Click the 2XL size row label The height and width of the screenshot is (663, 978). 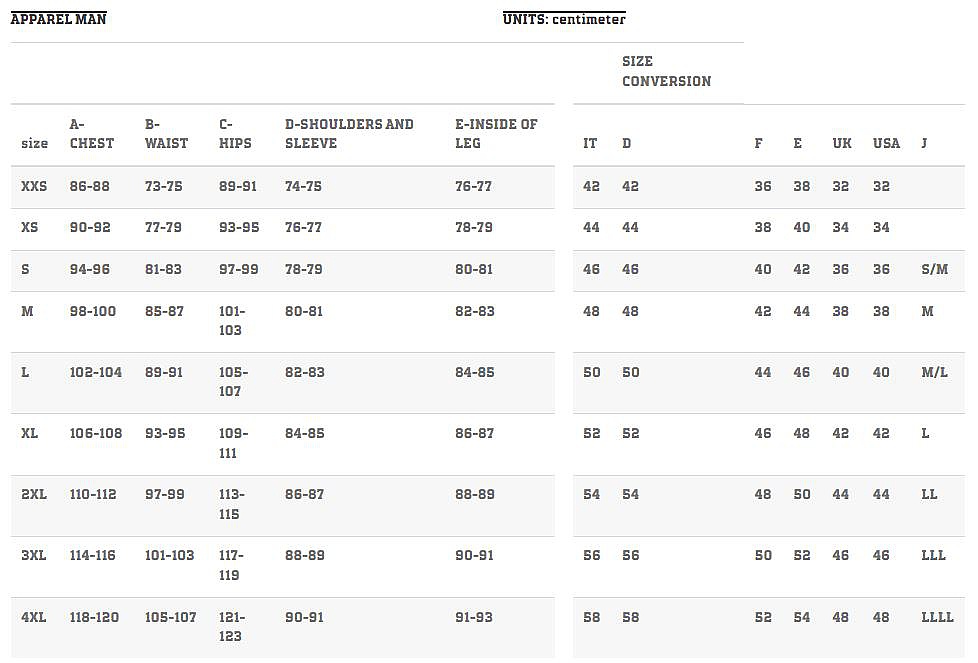pos(34,494)
